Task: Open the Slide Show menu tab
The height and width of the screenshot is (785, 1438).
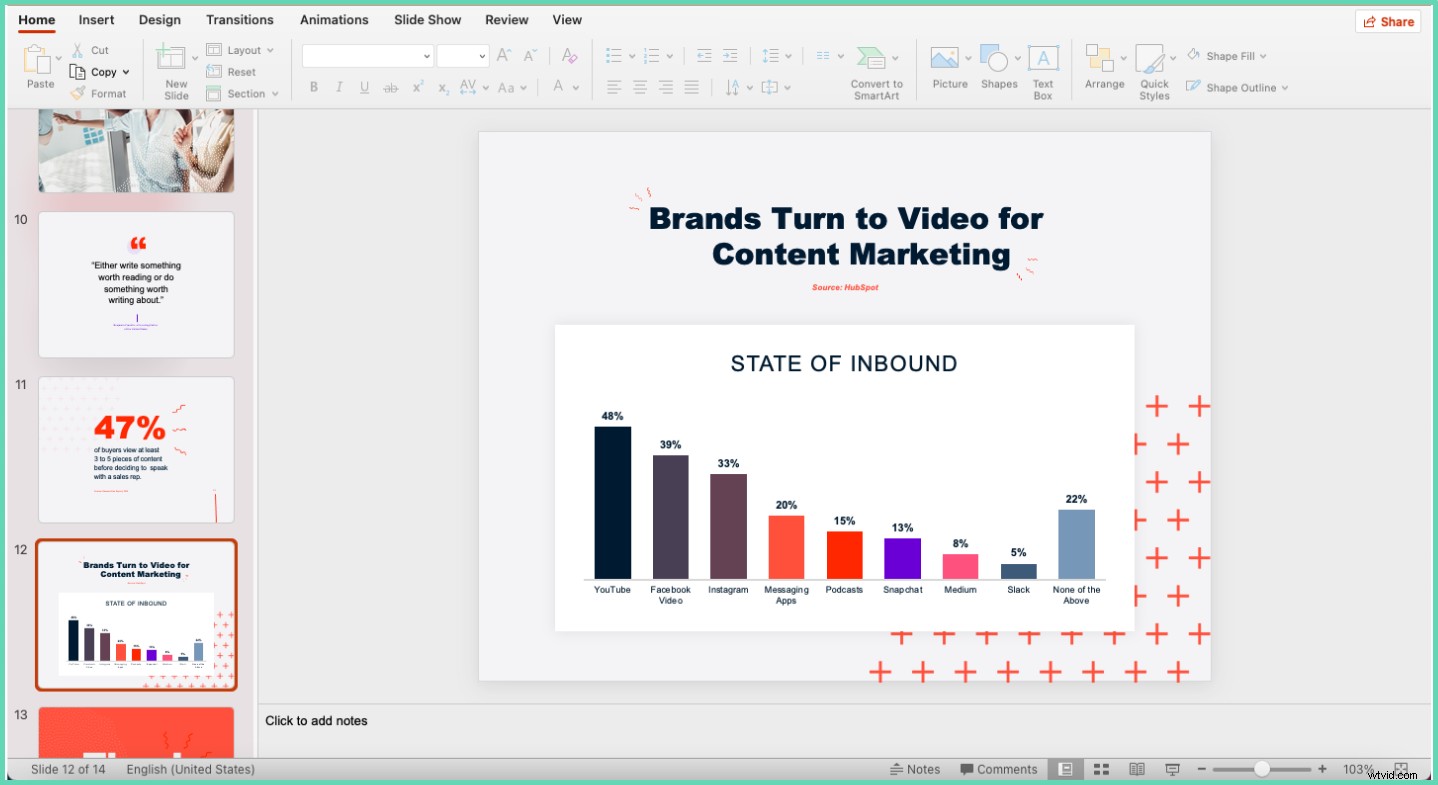Action: coord(427,19)
